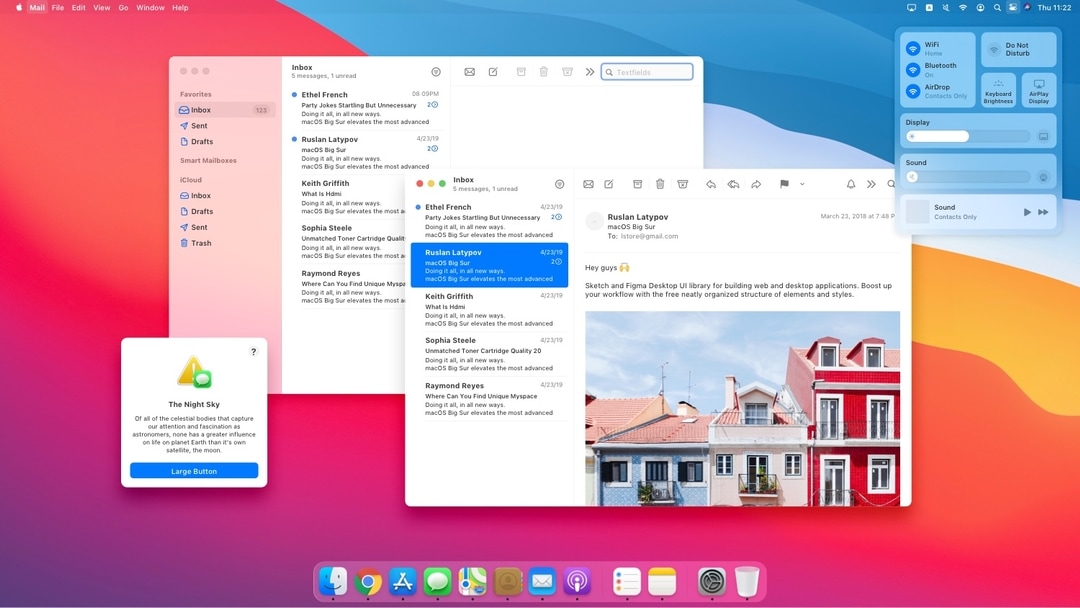Open the flag color dropdown

[802, 184]
